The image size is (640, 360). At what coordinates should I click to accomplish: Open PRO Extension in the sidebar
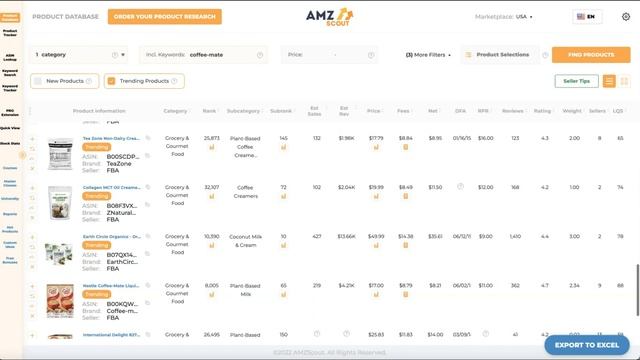10,112
